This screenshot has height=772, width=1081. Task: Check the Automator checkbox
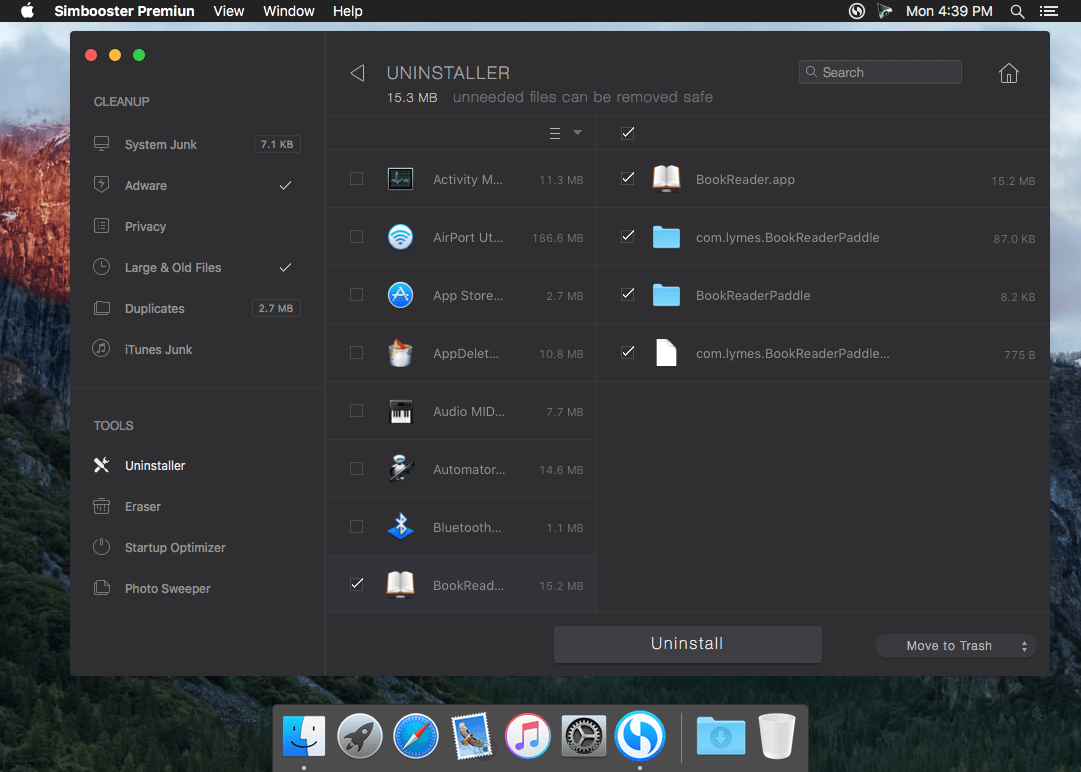point(356,468)
